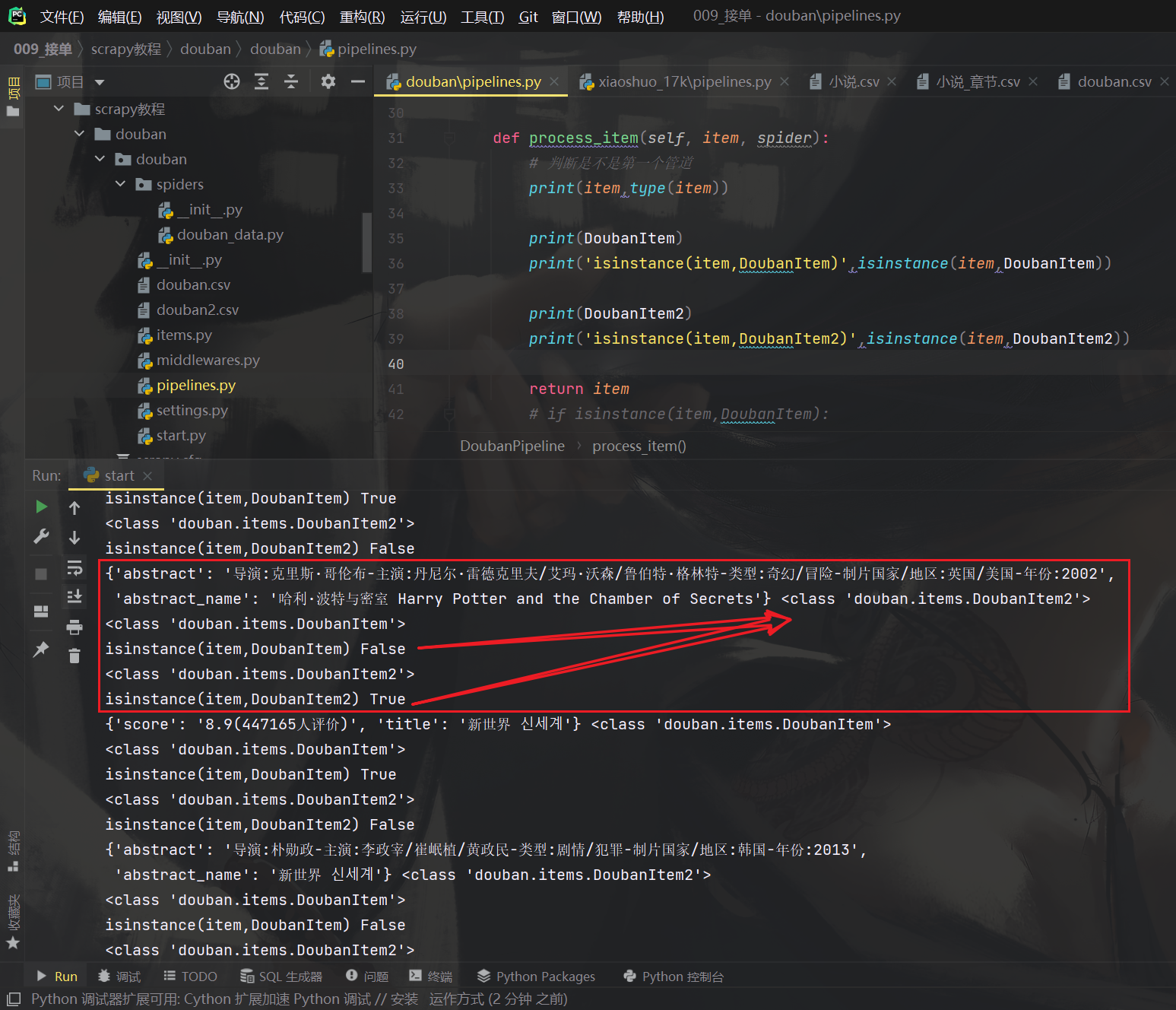Open the Git menu
Image resolution: width=1176 pixels, height=1010 pixels.
[528, 17]
